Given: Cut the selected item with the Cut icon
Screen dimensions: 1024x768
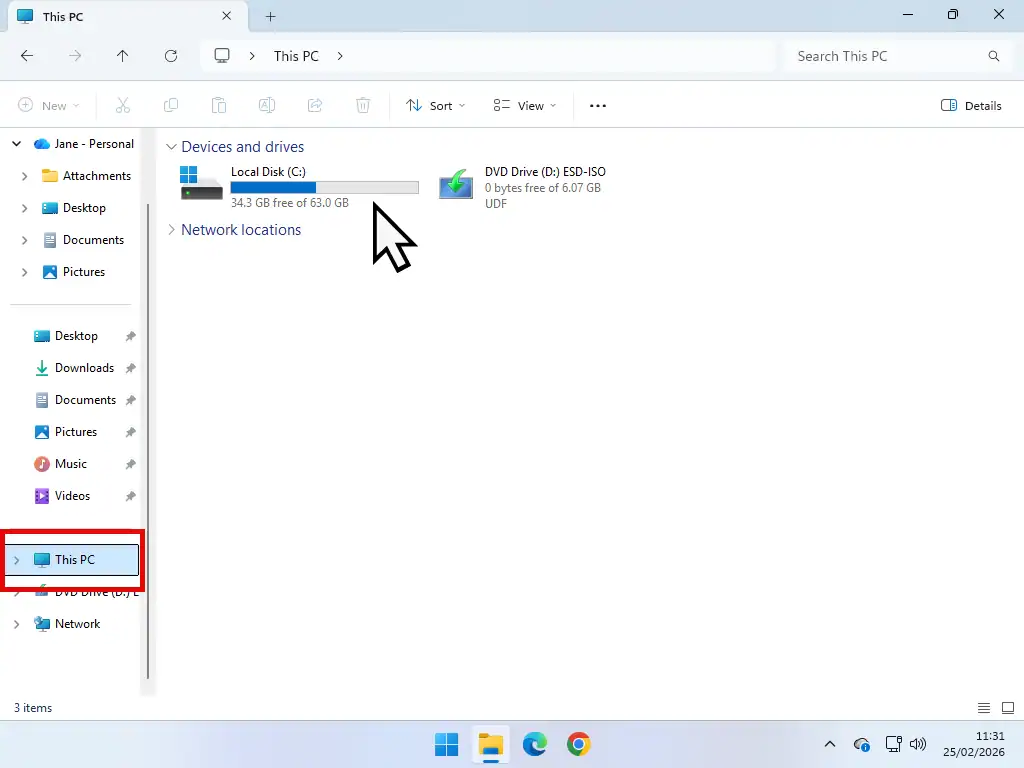Looking at the screenshot, I should pos(122,105).
